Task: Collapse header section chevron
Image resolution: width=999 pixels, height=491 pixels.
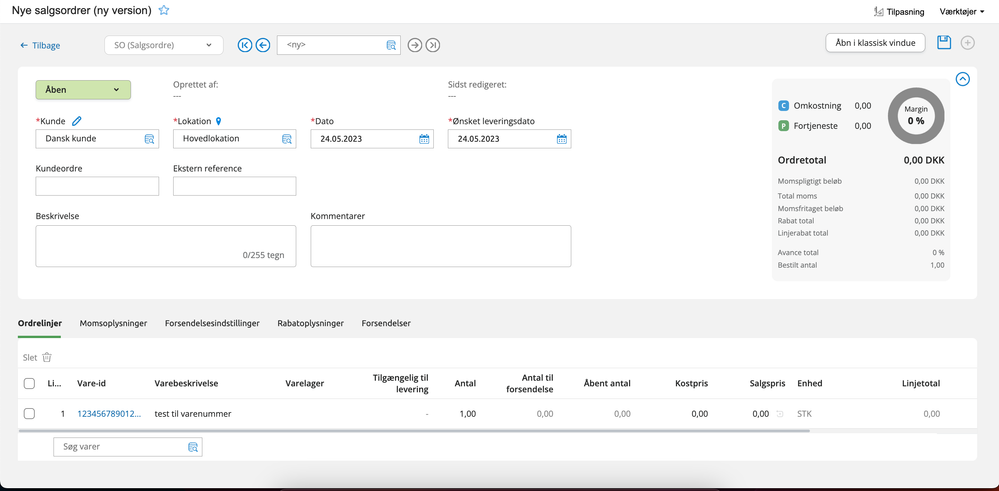Action: click(x=963, y=79)
